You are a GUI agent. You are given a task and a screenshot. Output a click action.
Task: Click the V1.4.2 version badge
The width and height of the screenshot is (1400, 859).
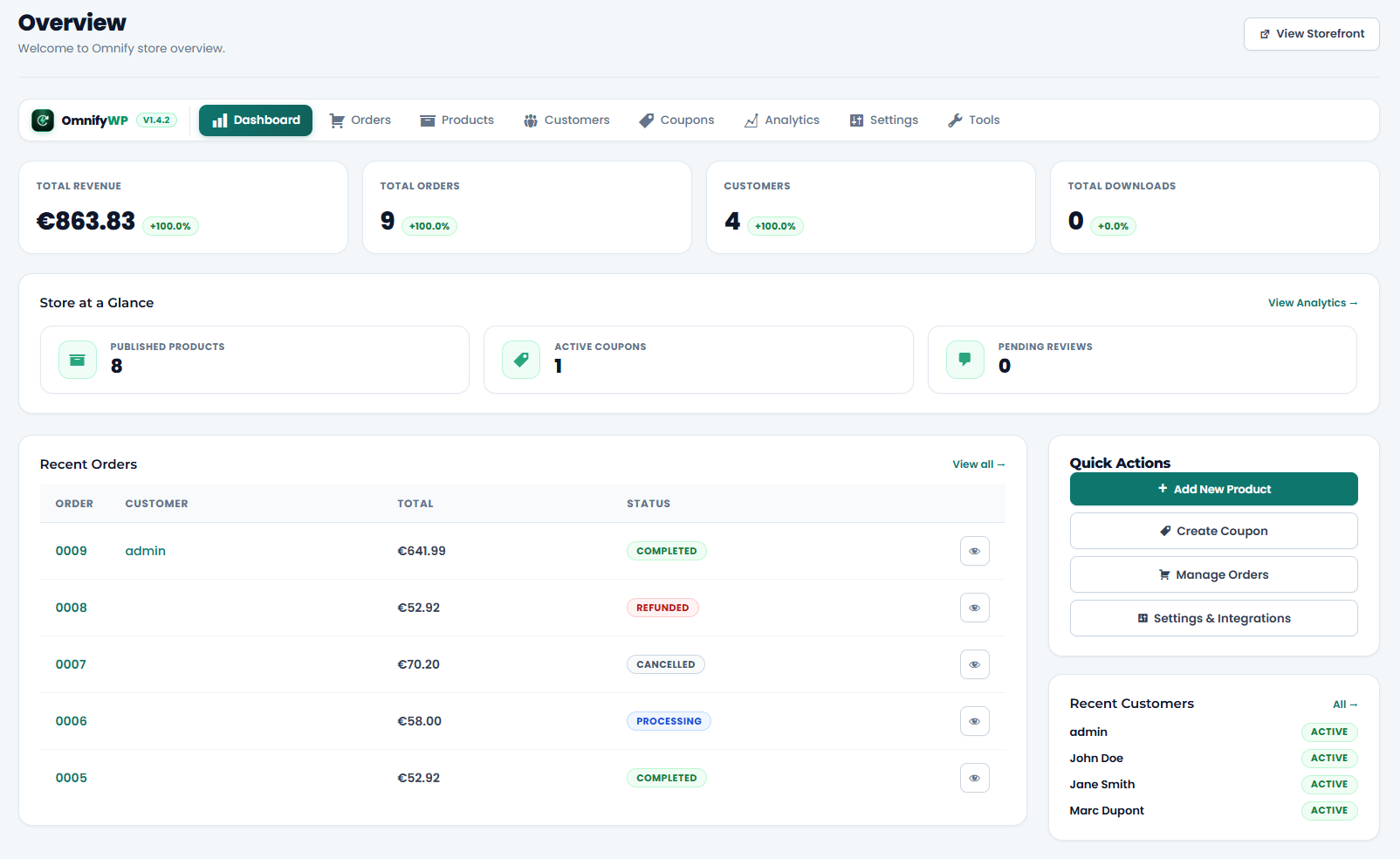click(x=156, y=120)
